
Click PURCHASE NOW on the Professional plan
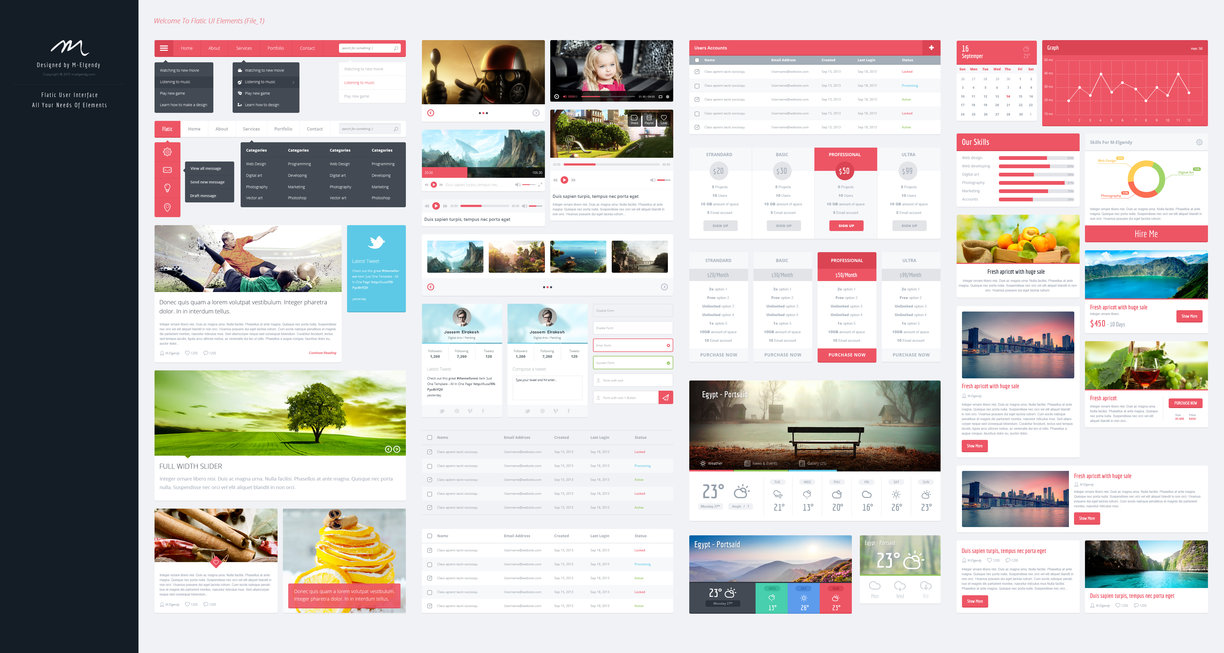846,355
